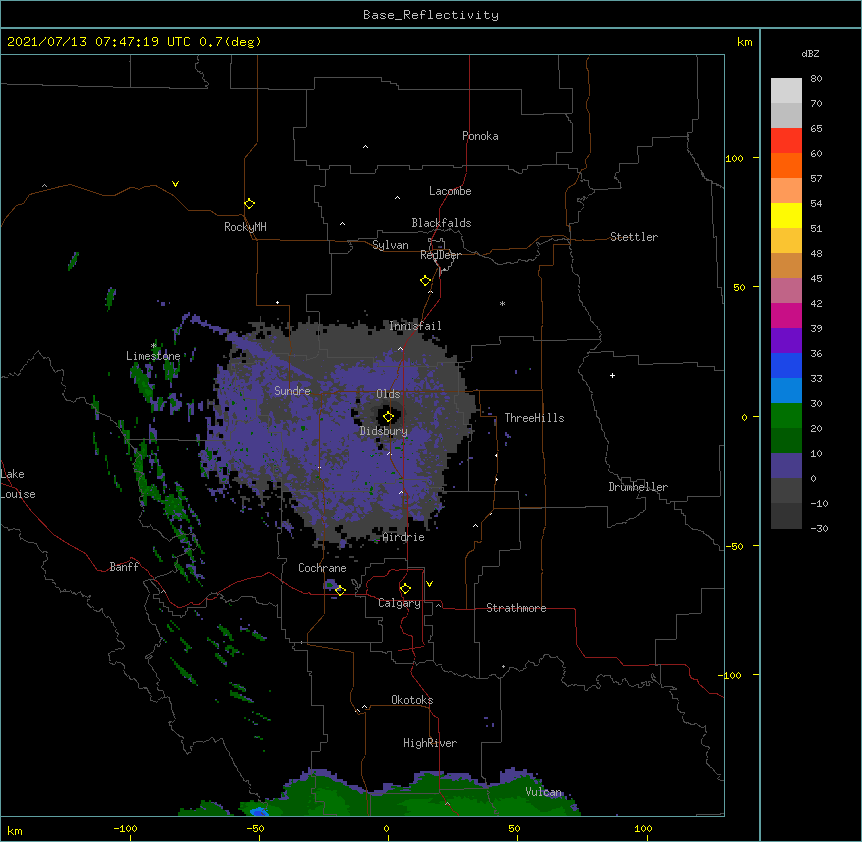862x842 pixels.
Task: Click the -50 tick label on bottom axis
Action: (255, 829)
